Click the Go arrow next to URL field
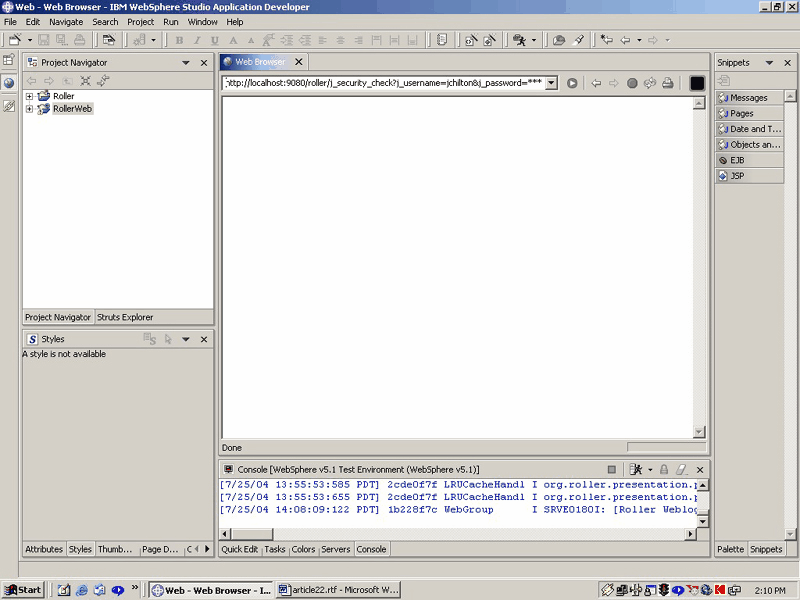The image size is (800, 600). tap(572, 83)
